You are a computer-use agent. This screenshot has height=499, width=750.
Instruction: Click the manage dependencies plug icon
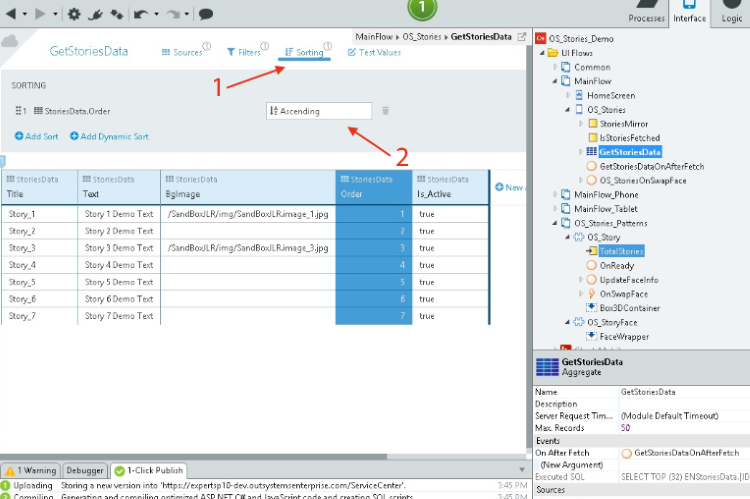[x=97, y=15]
